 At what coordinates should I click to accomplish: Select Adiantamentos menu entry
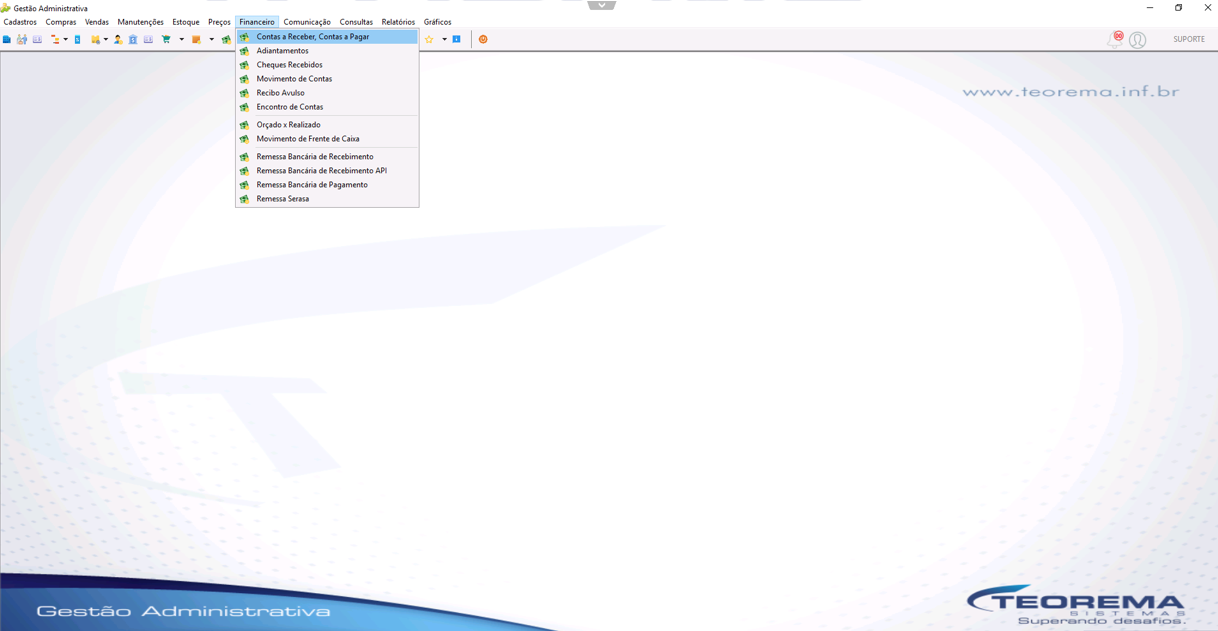click(327, 51)
